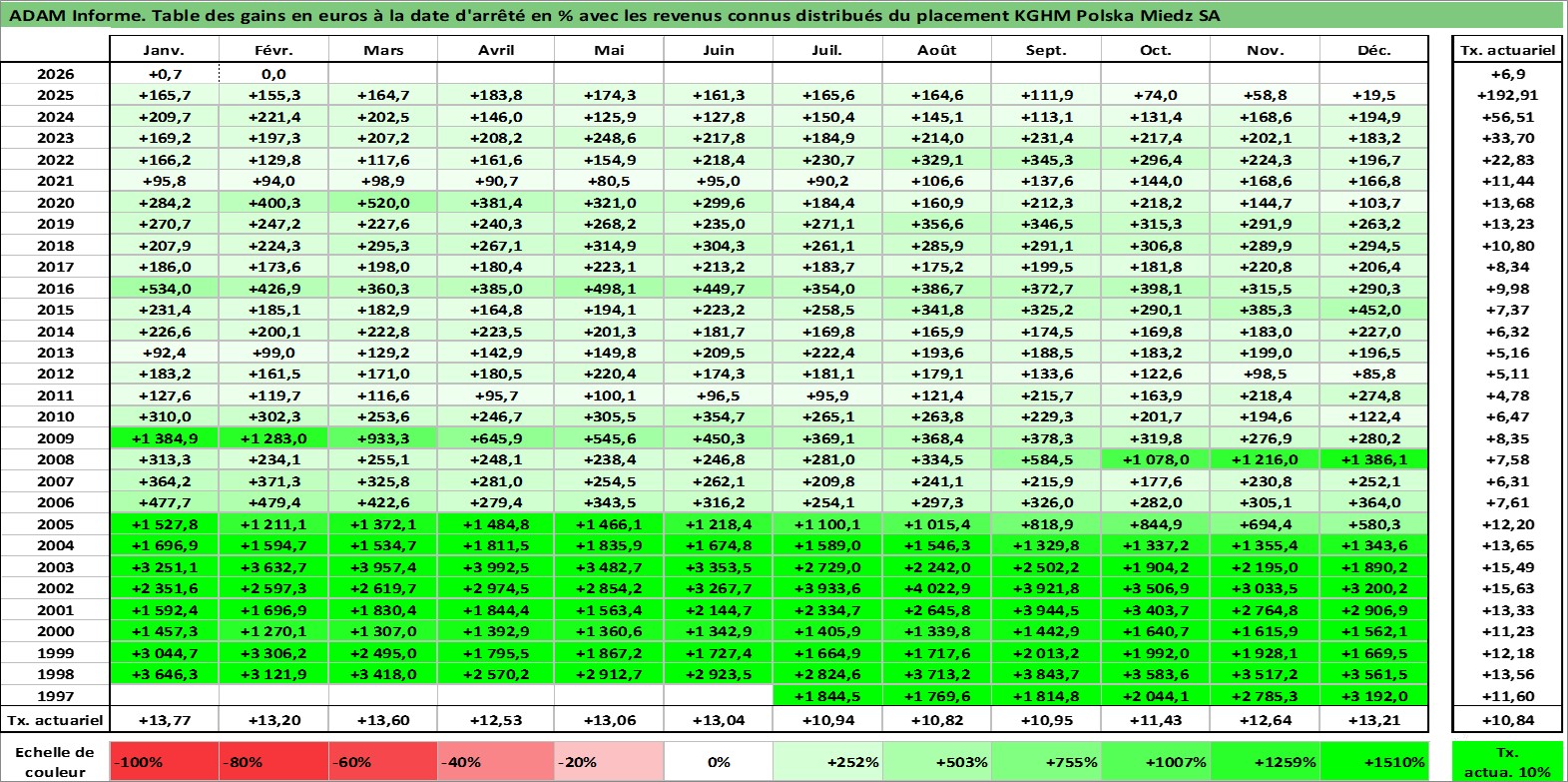
Task: Click the +0,7 cell for January 2026
Action: [164, 74]
